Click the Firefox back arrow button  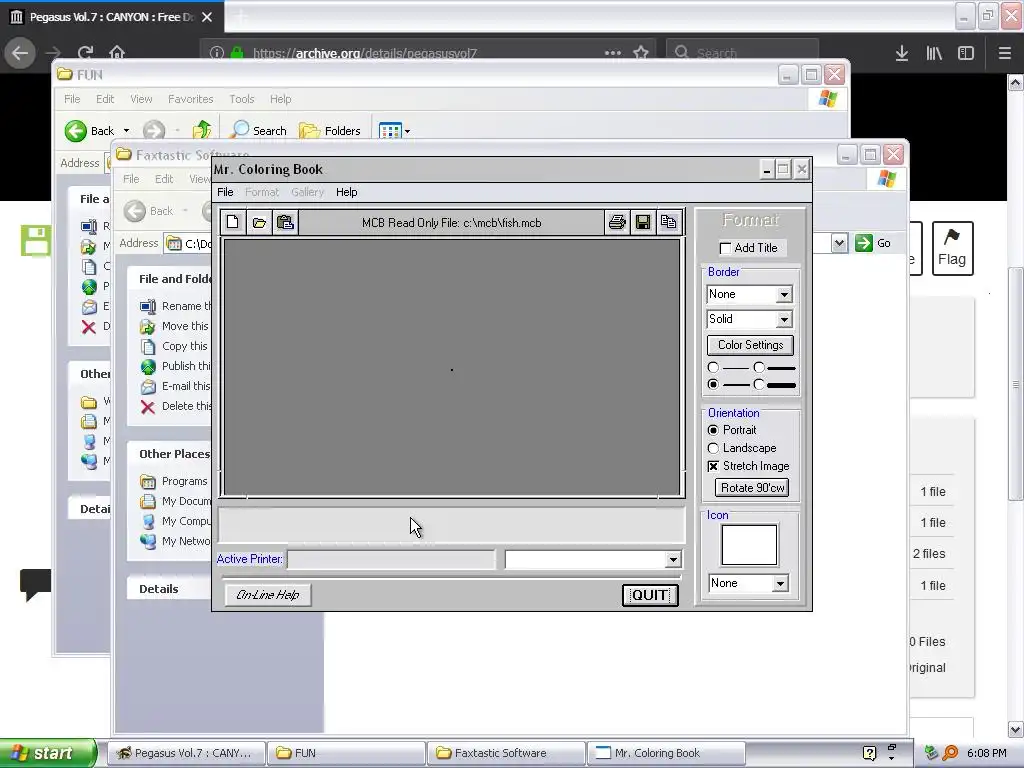click(20, 53)
